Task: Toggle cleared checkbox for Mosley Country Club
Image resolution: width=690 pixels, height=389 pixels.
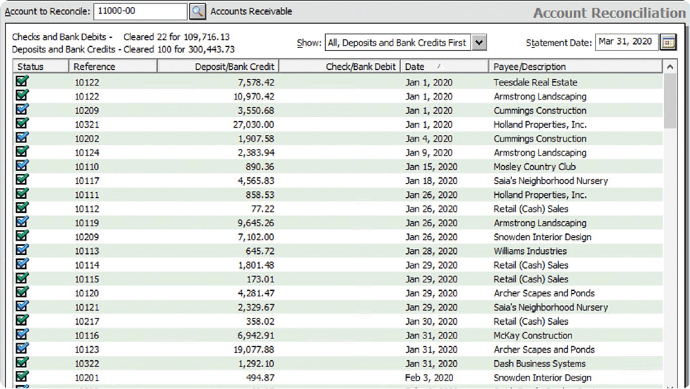Action: point(22,166)
